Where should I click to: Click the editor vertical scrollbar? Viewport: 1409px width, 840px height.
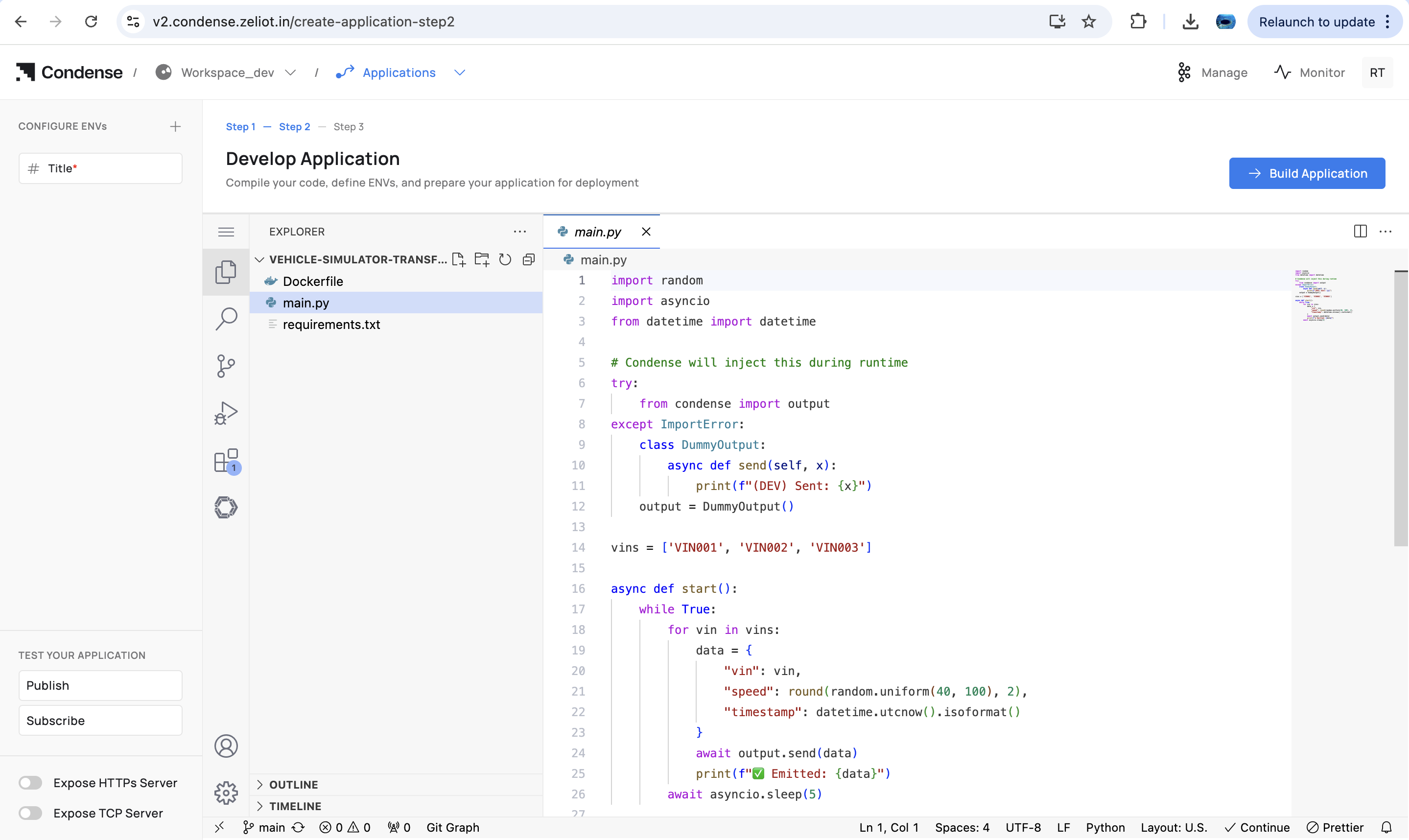click(x=1401, y=409)
